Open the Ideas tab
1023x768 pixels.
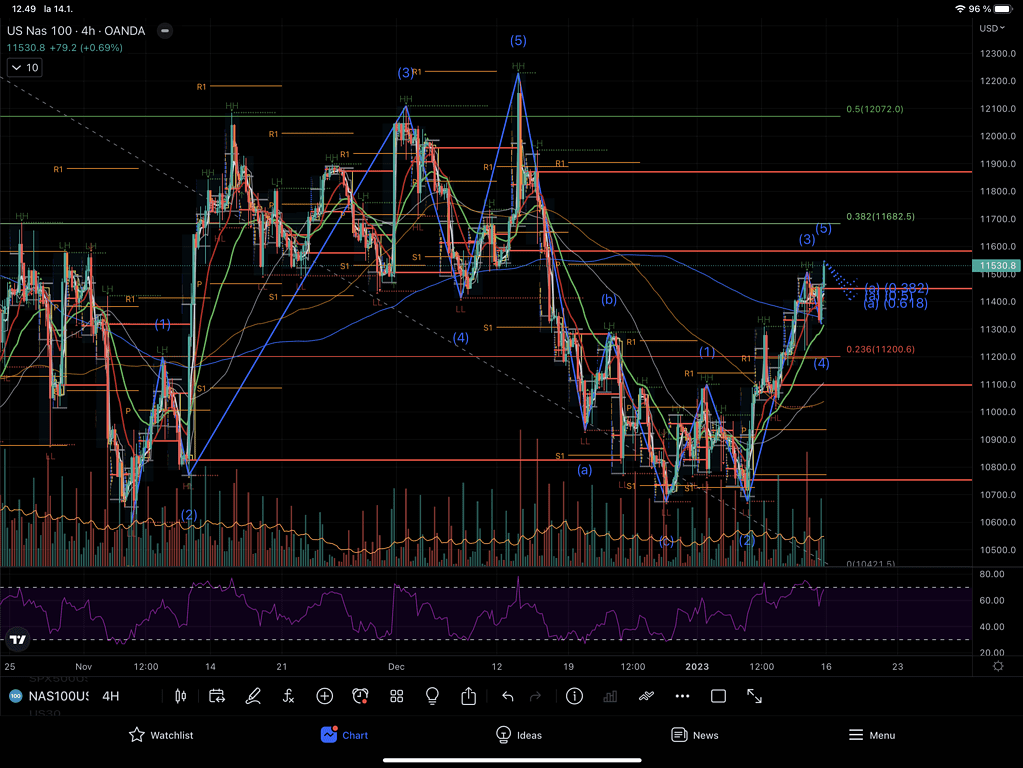pos(518,735)
